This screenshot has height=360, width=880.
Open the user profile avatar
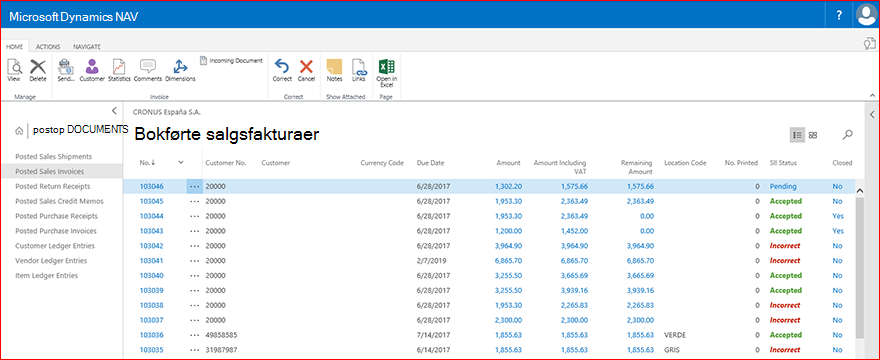[866, 16]
